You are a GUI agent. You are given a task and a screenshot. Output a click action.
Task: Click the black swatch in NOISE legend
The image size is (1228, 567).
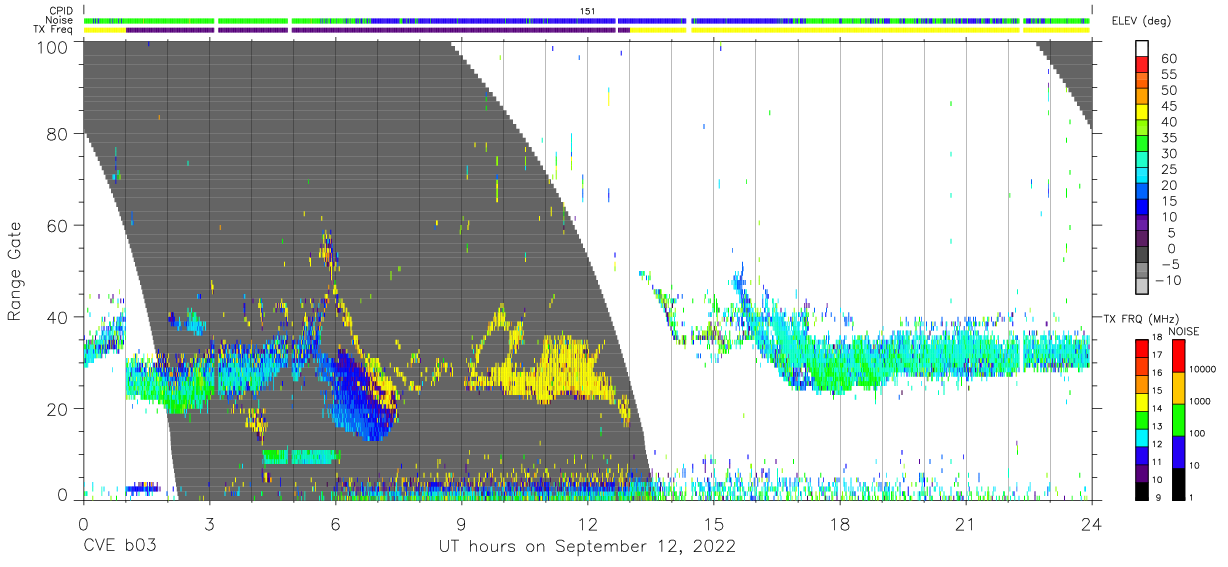coord(1178,483)
